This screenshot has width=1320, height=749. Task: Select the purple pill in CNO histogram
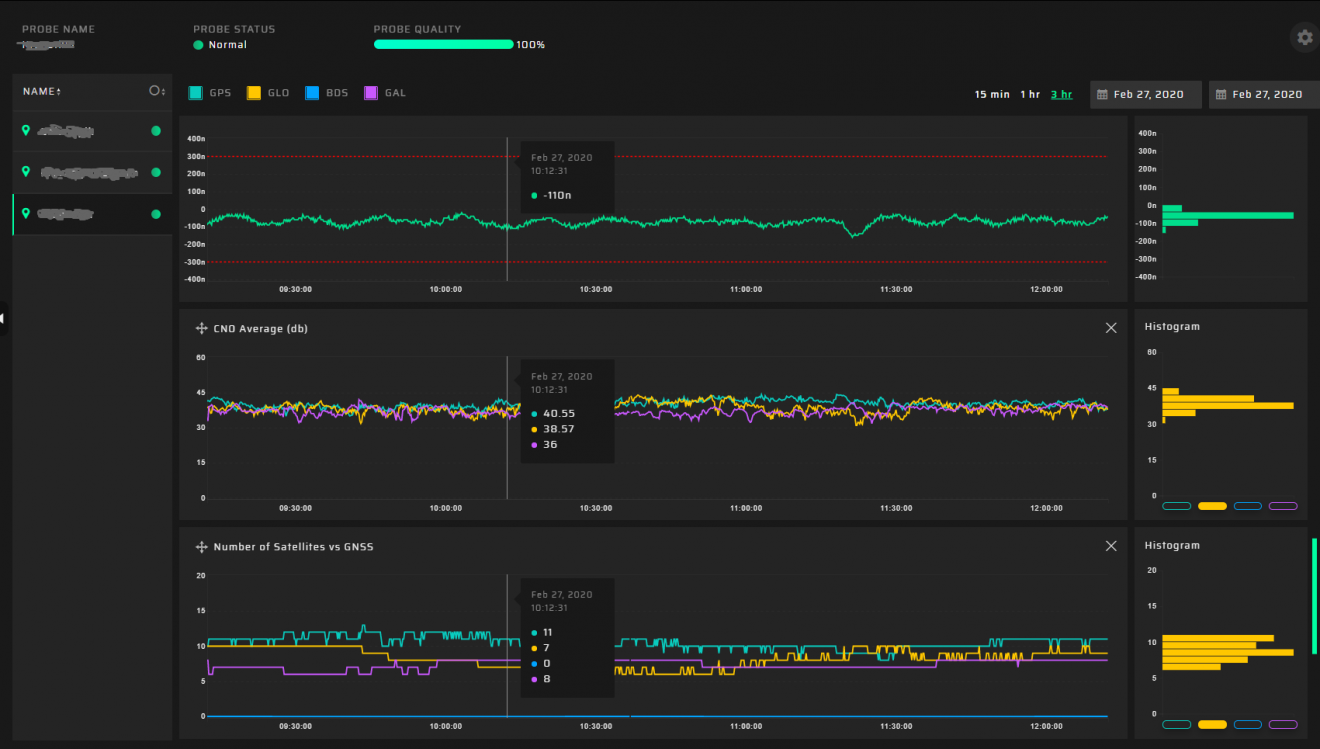click(1282, 506)
